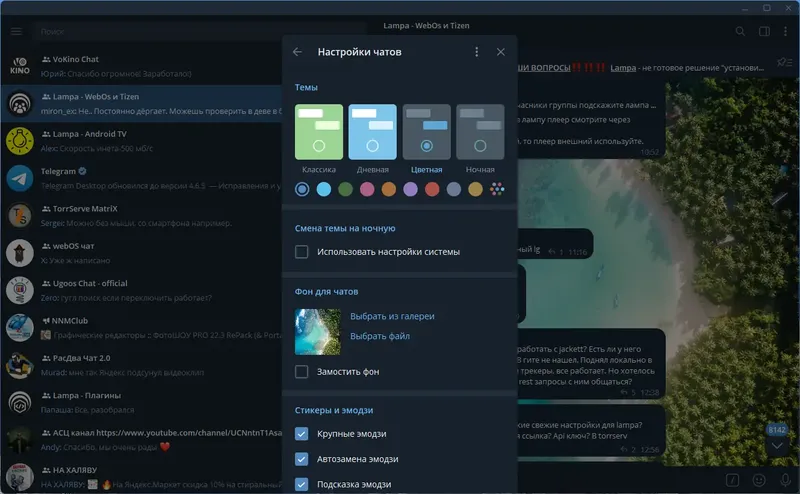This screenshot has height=494, width=800.
Task: Open NNMClub channel avatar
Action: [20, 328]
